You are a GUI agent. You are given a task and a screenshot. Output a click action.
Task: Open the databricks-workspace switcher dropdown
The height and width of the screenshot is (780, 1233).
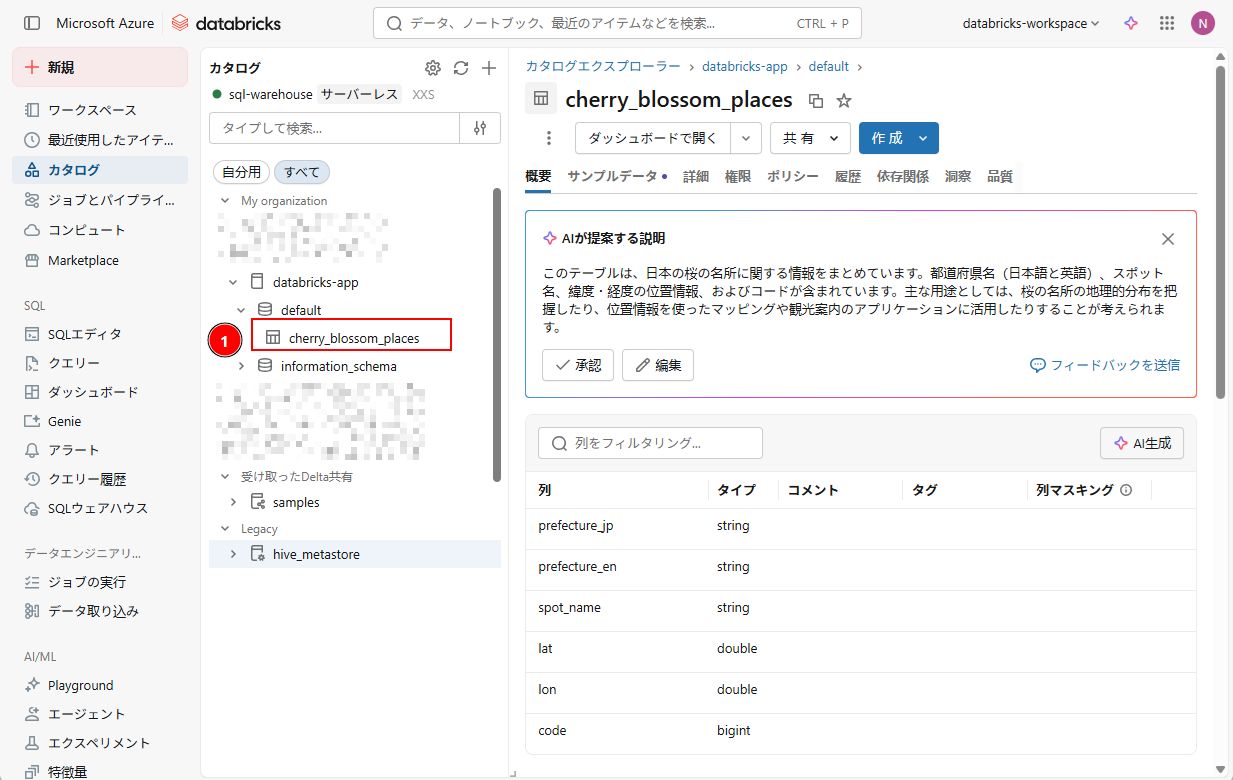click(1030, 23)
